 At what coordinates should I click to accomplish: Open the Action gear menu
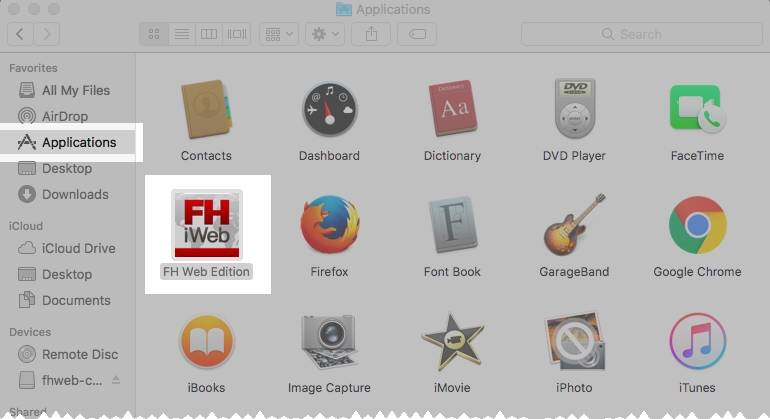click(325, 34)
